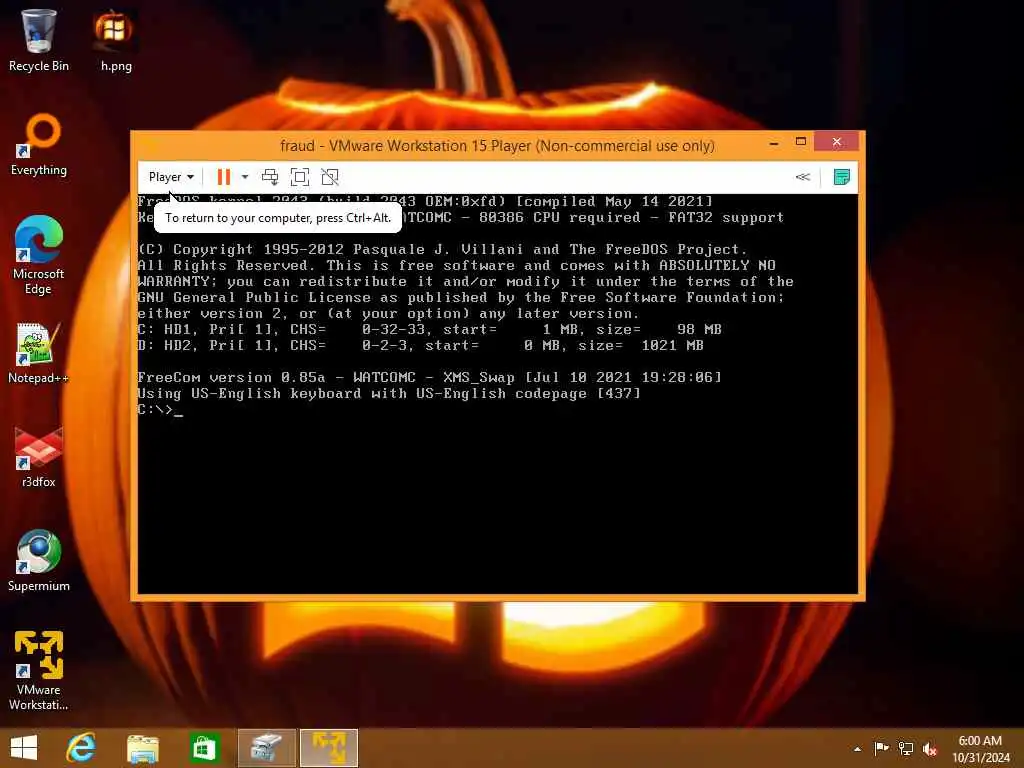This screenshot has width=1024, height=768.
Task: Select the Notepad++ desktop shortcut
Action: (39, 353)
